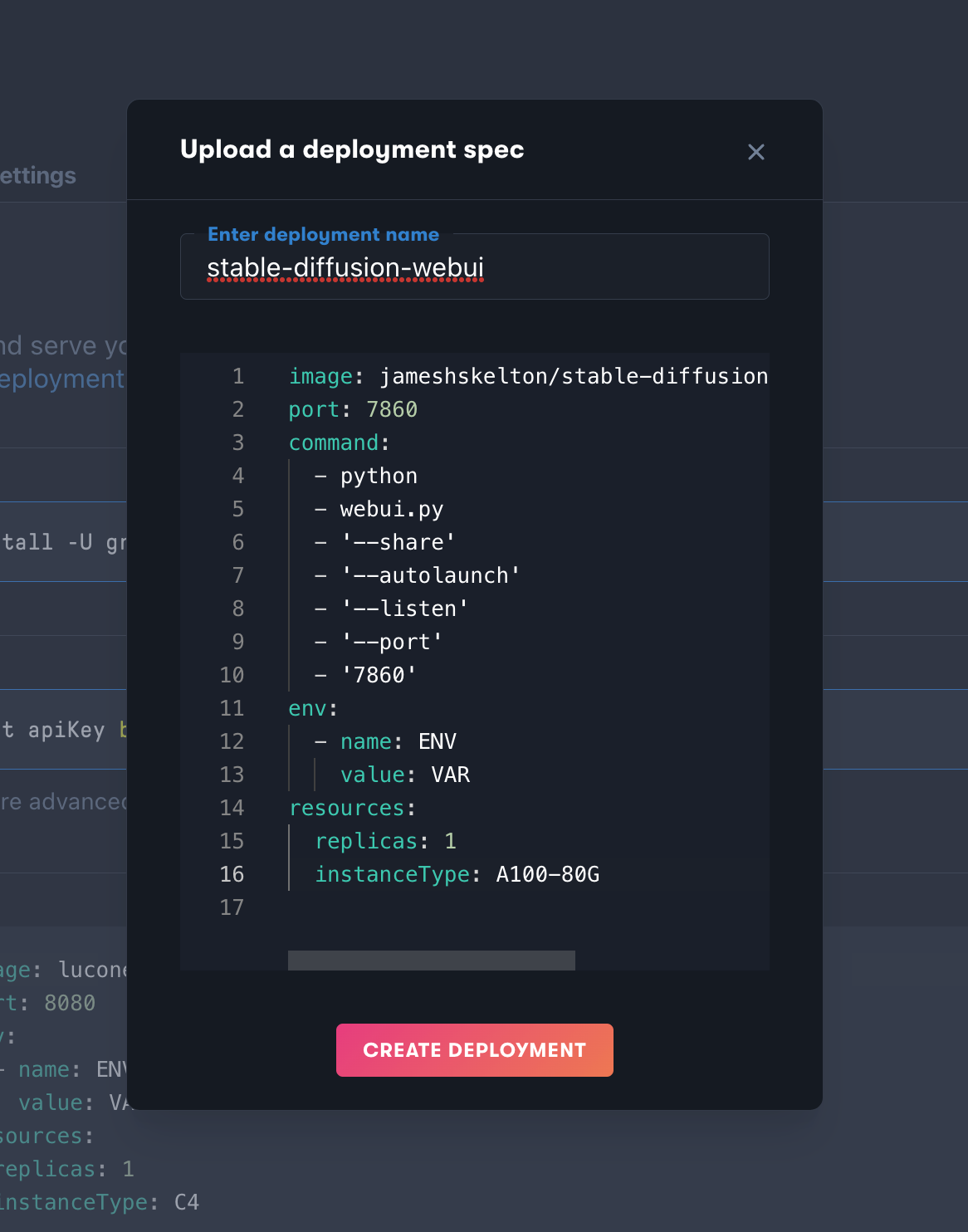
Task: Click the port 8080 value in background spec
Action: coord(70,1003)
